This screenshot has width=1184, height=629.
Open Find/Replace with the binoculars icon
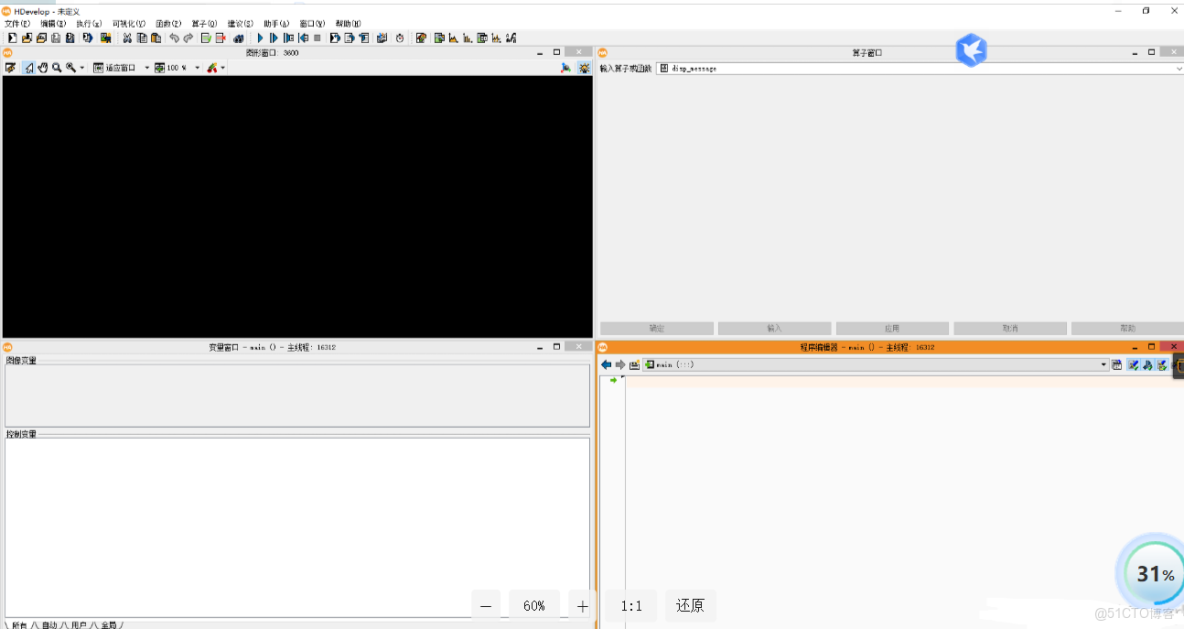[x=239, y=38]
